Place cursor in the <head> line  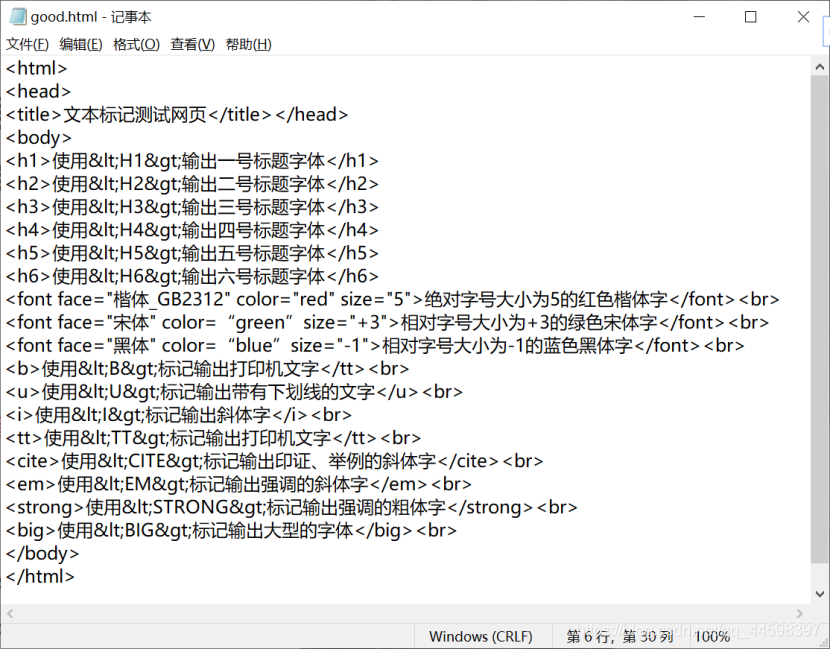click(38, 92)
